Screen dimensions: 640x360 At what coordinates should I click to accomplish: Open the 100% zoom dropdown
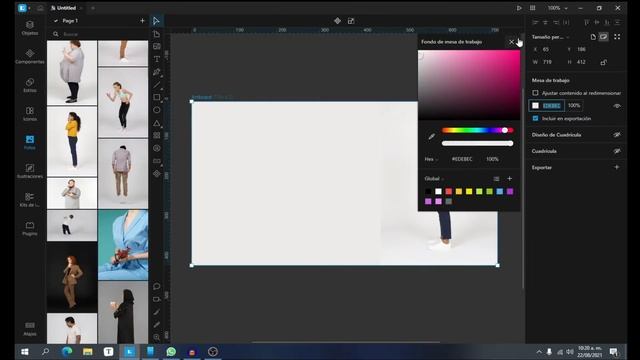click(558, 8)
